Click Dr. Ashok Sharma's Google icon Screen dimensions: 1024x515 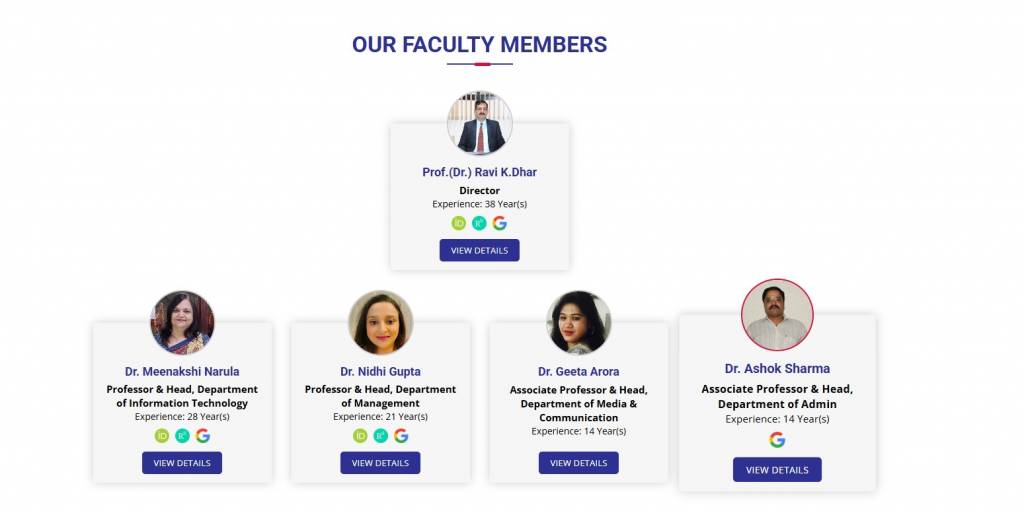[777, 440]
